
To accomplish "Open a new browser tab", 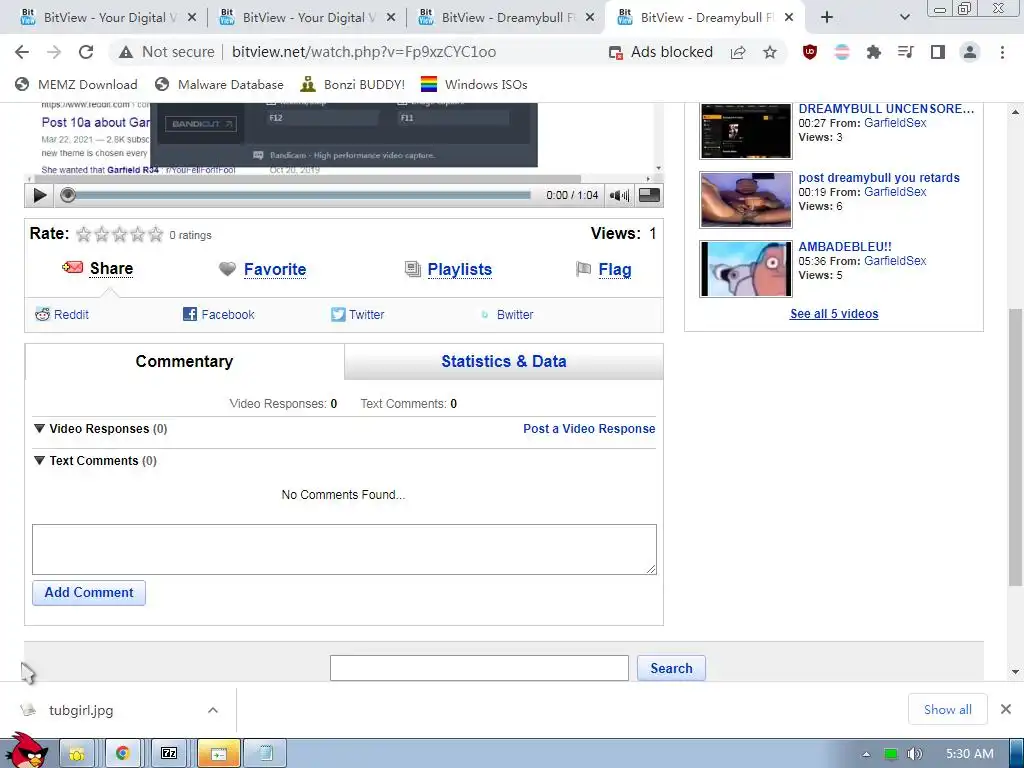I will (827, 18).
